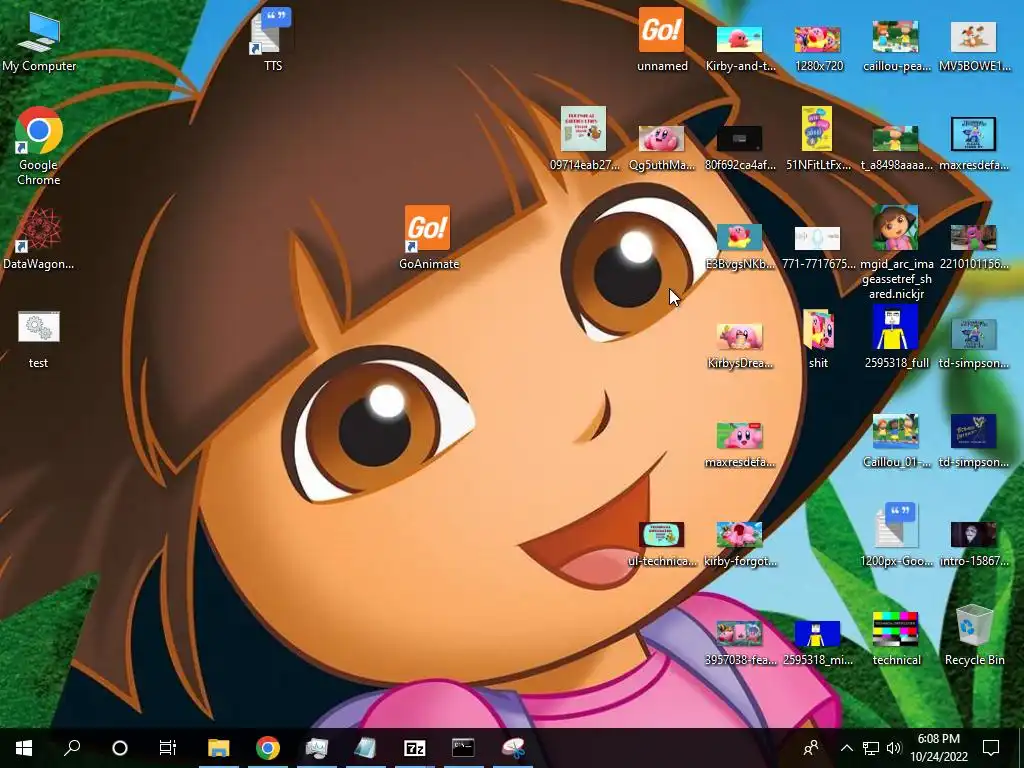Screen dimensions: 1024x768
Task: Open the Windows Start menu
Action: point(24,748)
